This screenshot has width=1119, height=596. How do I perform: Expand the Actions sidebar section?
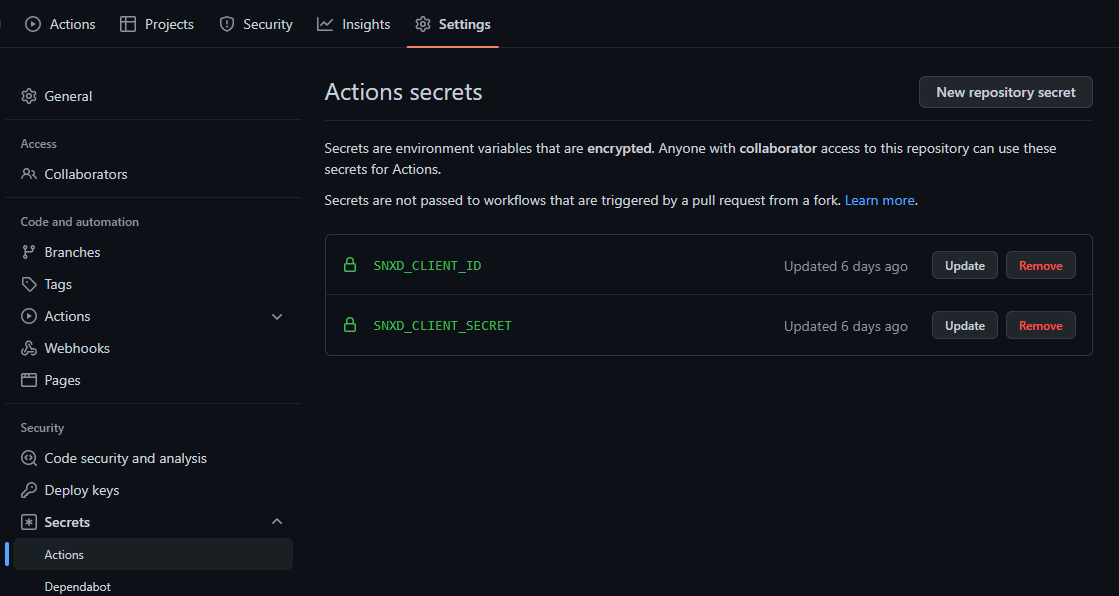pos(277,316)
